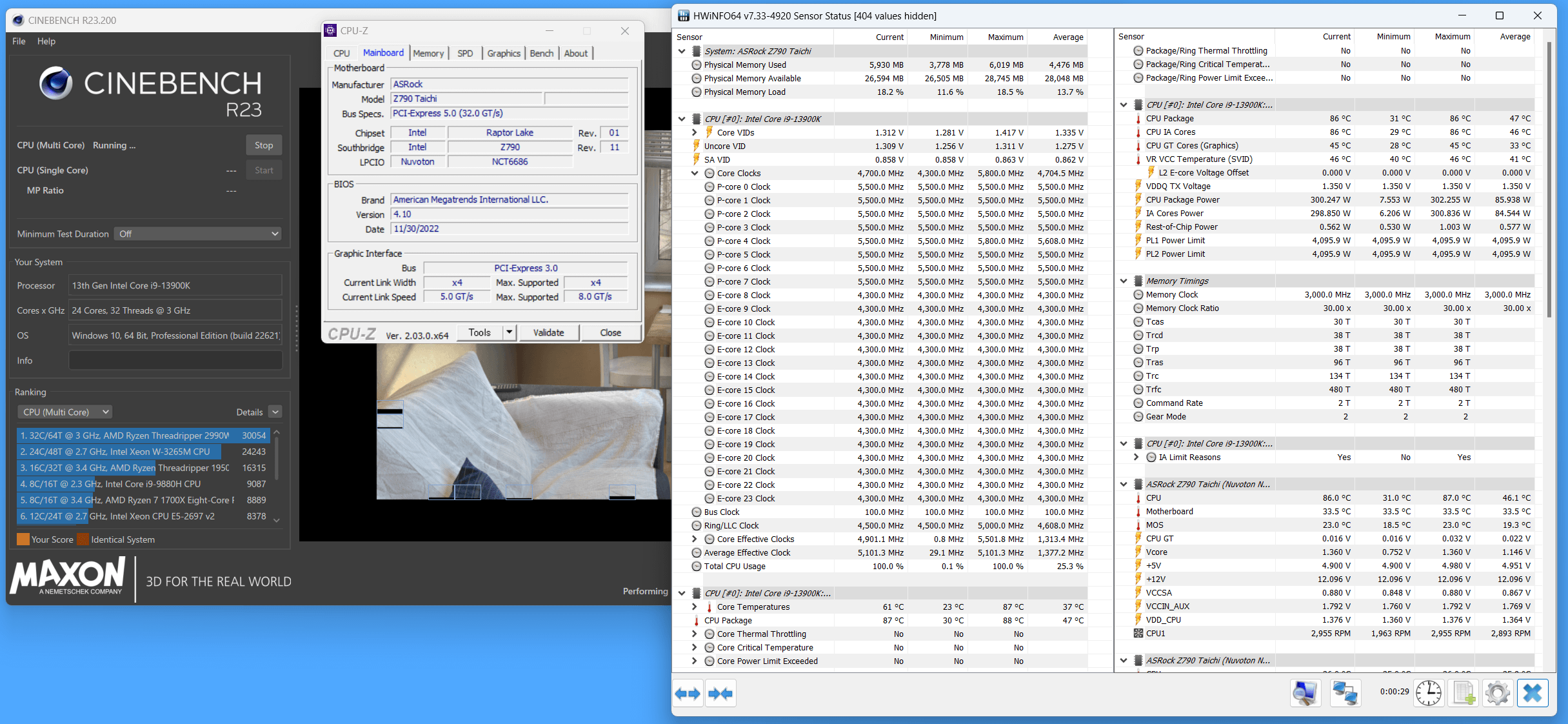Expand the Core Temperatures node
The image size is (1568, 724).
695,607
